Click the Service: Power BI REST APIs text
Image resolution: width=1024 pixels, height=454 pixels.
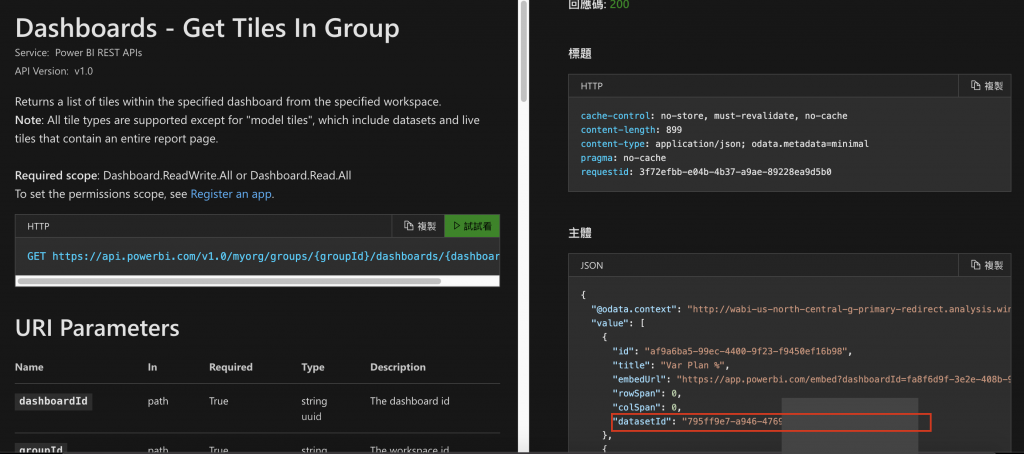point(78,53)
